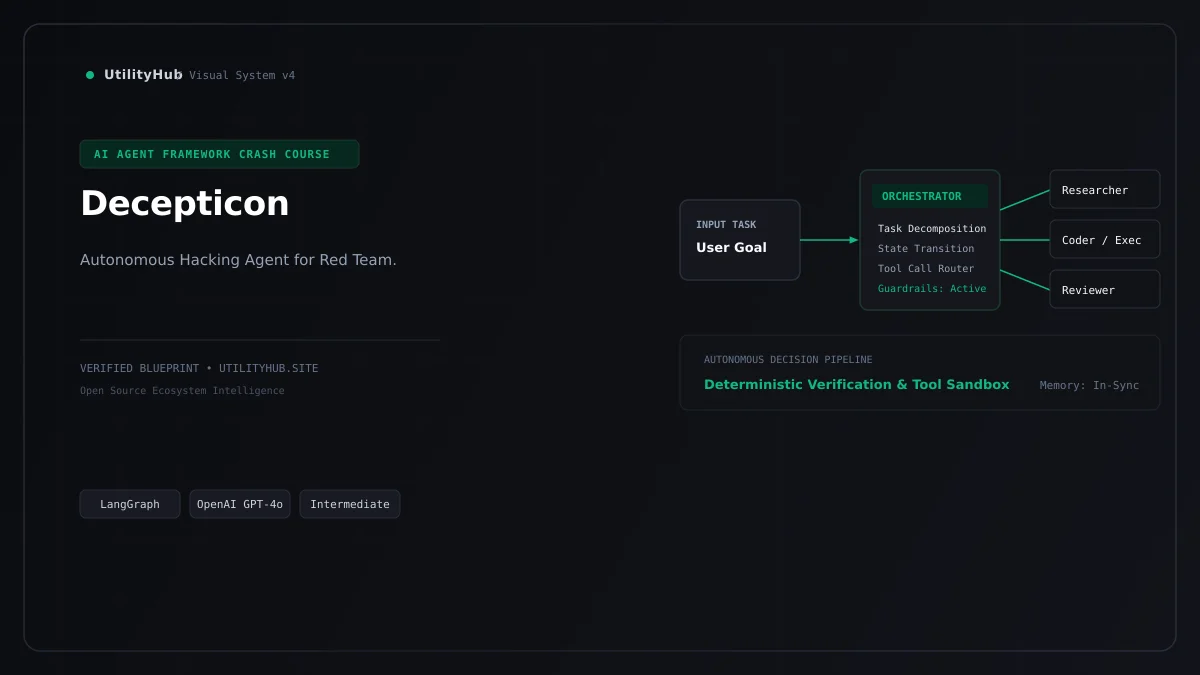This screenshot has height=675, width=1200.
Task: Click the Open Source Ecosystem Intelligence text
Action: [x=182, y=391]
